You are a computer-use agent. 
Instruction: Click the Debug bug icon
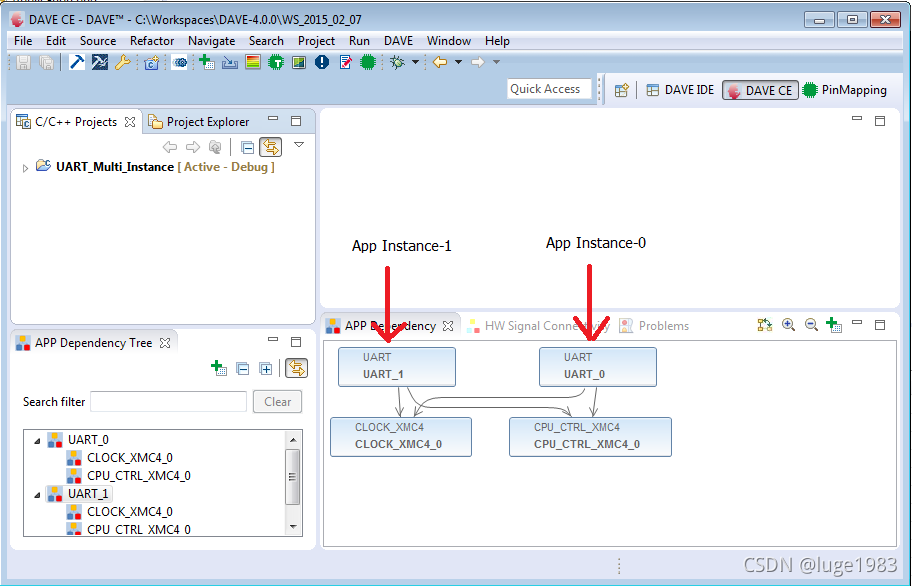point(398,62)
